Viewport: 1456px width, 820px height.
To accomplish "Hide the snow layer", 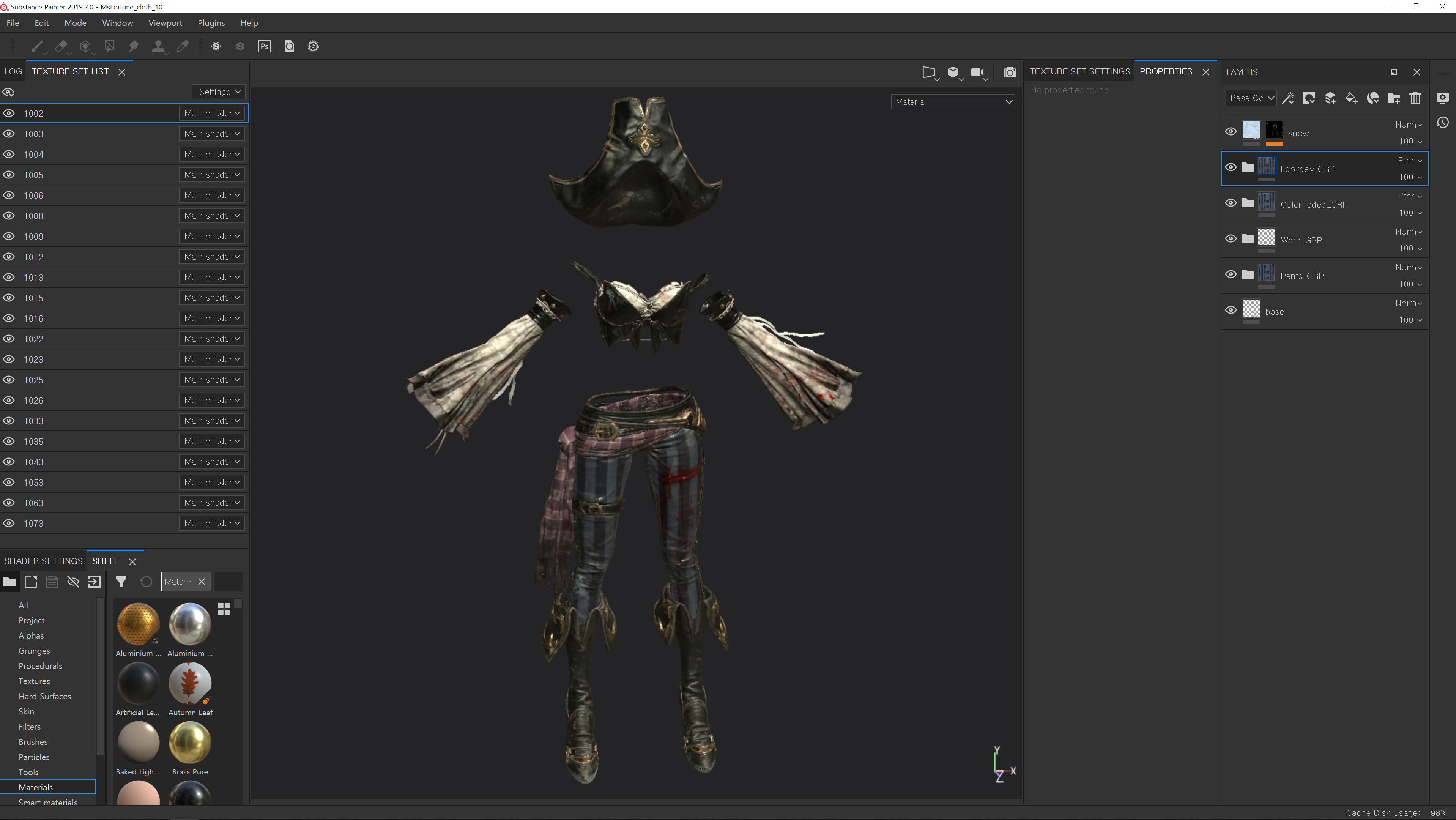I will [1231, 132].
